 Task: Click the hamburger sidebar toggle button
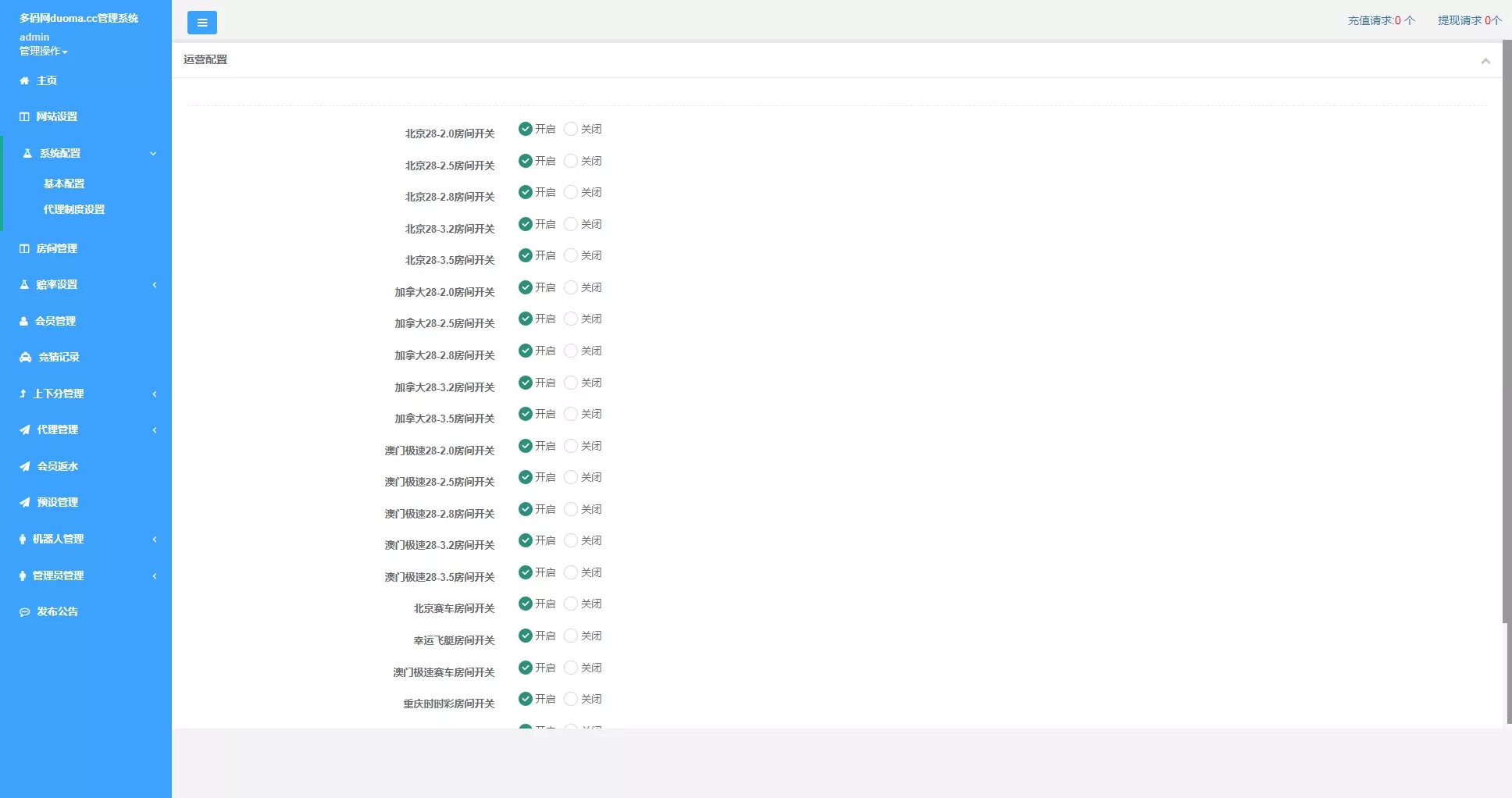(x=202, y=23)
